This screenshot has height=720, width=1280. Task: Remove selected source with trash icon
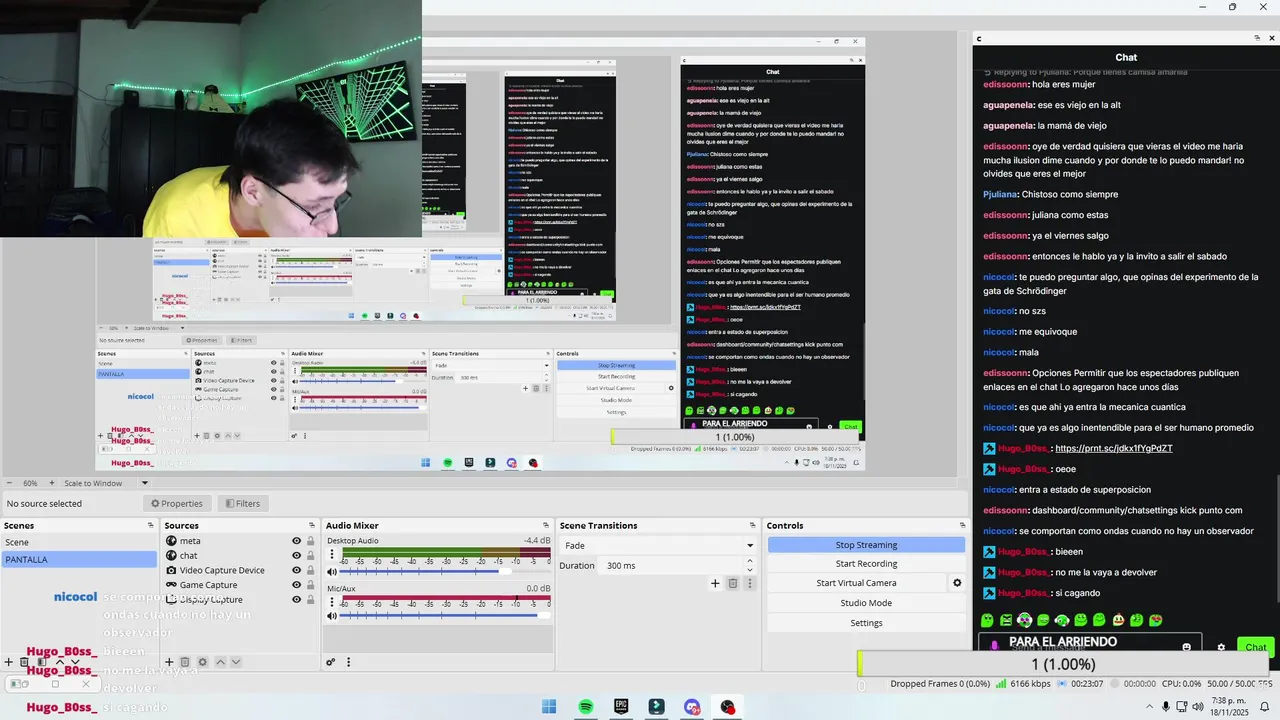coord(185,662)
